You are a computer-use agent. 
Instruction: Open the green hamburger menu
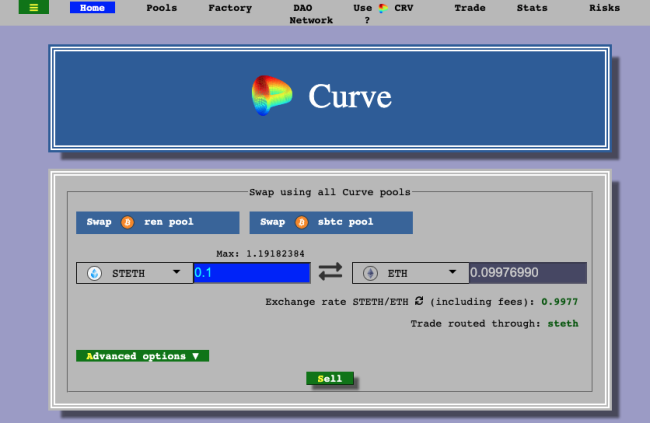pos(33,8)
